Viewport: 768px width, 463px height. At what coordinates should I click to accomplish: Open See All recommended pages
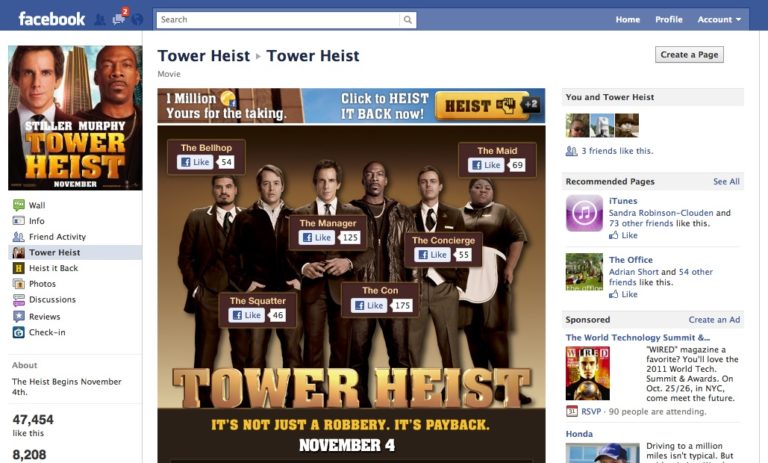726,181
